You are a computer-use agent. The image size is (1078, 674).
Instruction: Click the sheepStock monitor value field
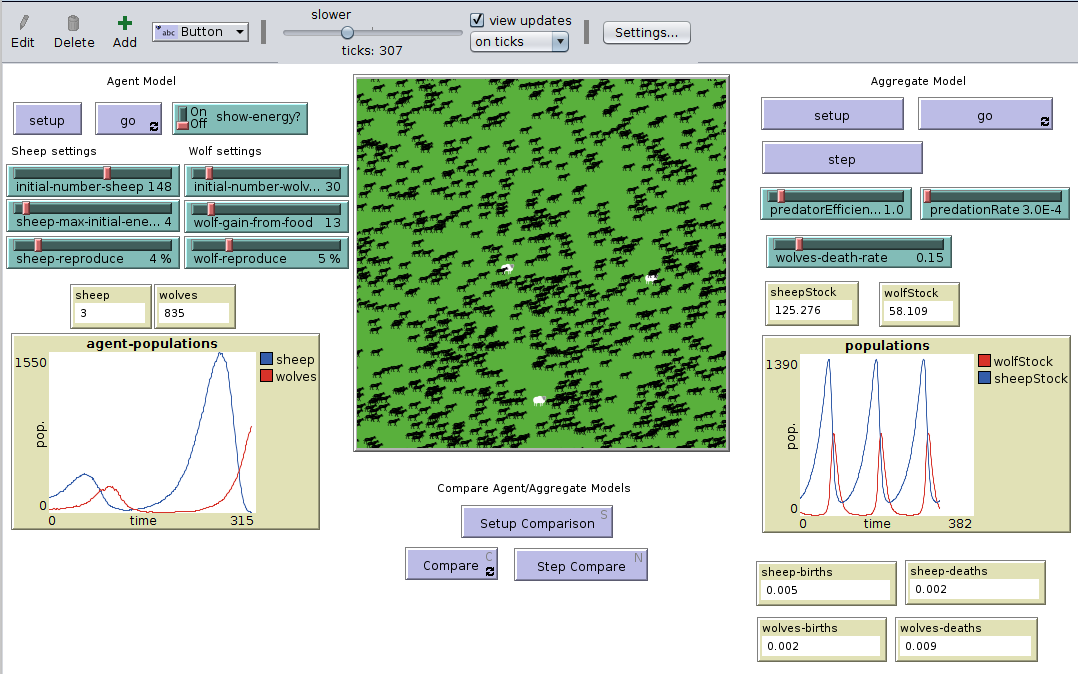811,310
